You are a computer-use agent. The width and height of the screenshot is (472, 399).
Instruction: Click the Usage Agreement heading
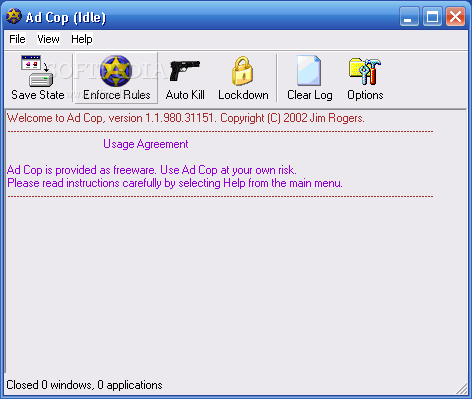click(x=146, y=144)
